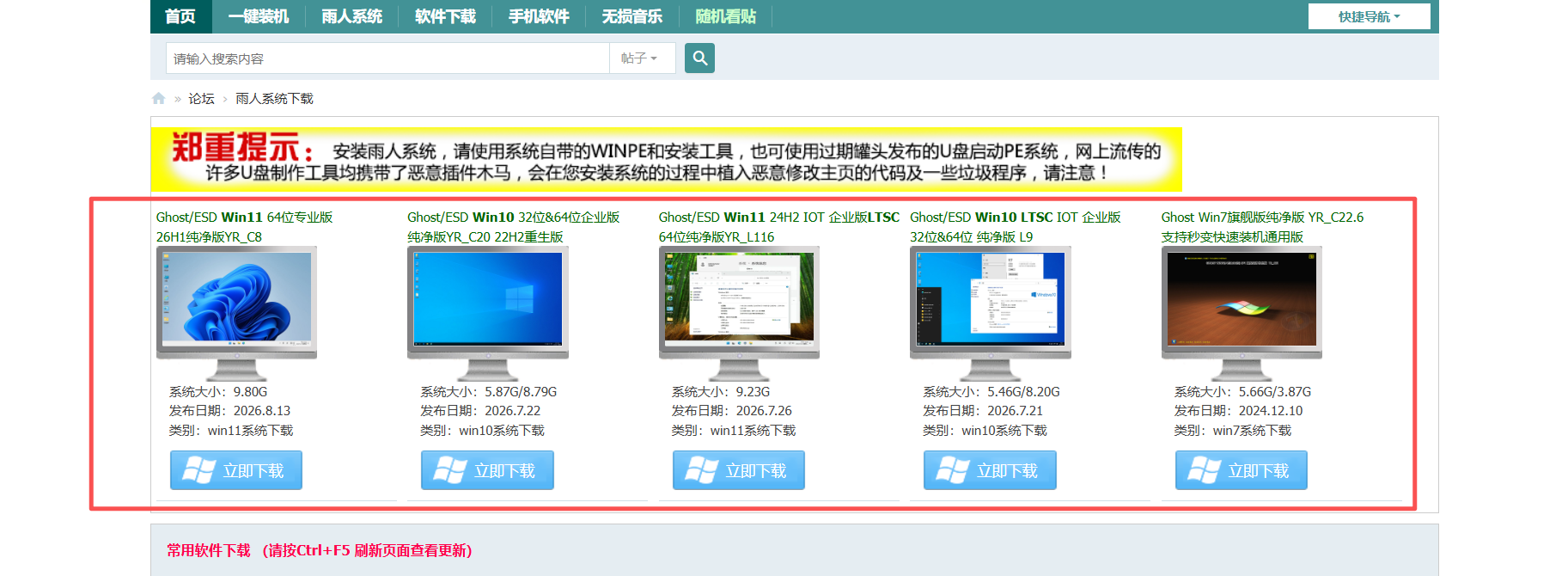
Task: Go to 首页 in the navigation bar
Action: pos(180,16)
